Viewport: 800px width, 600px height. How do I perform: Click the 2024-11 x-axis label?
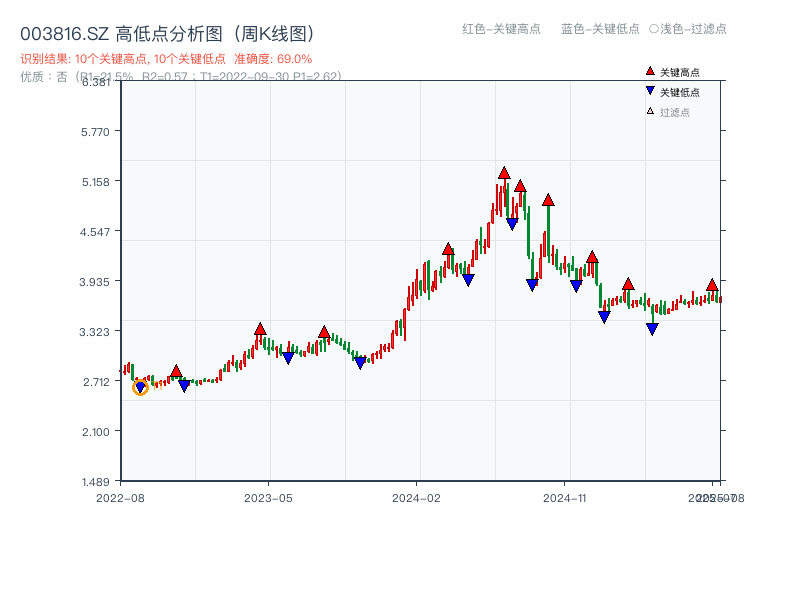(x=564, y=498)
